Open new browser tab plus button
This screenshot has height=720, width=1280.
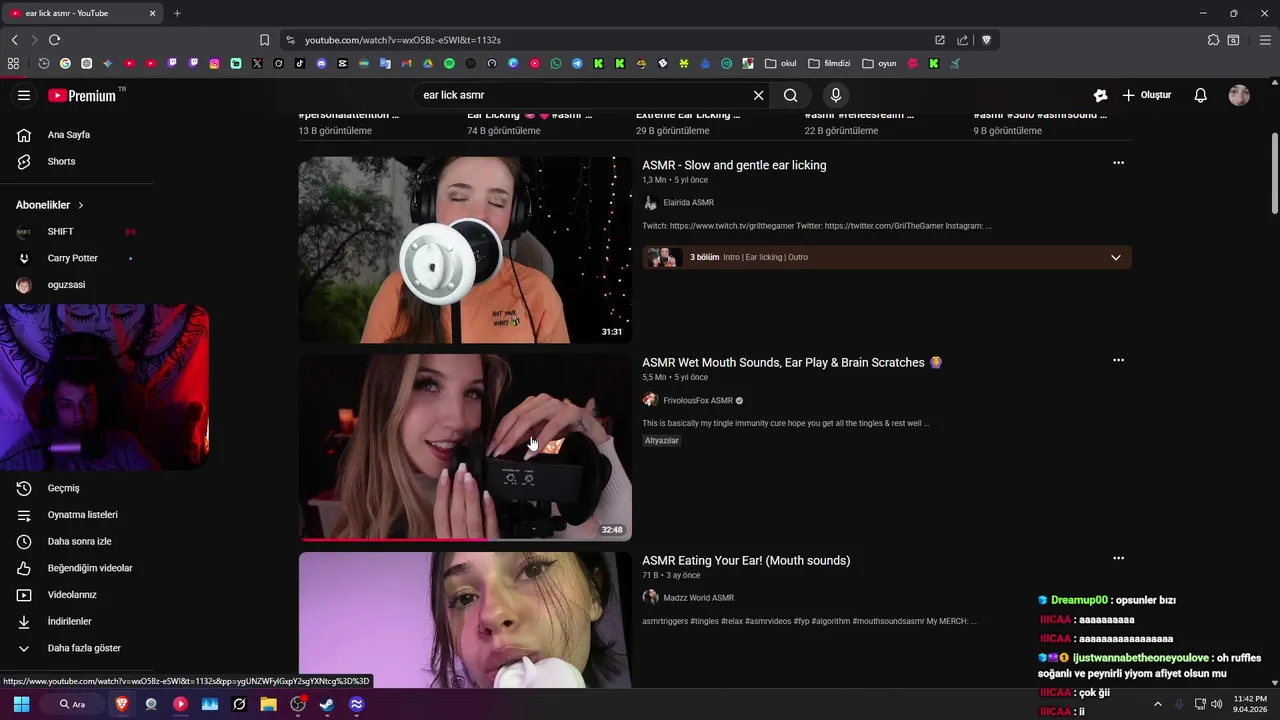(177, 13)
